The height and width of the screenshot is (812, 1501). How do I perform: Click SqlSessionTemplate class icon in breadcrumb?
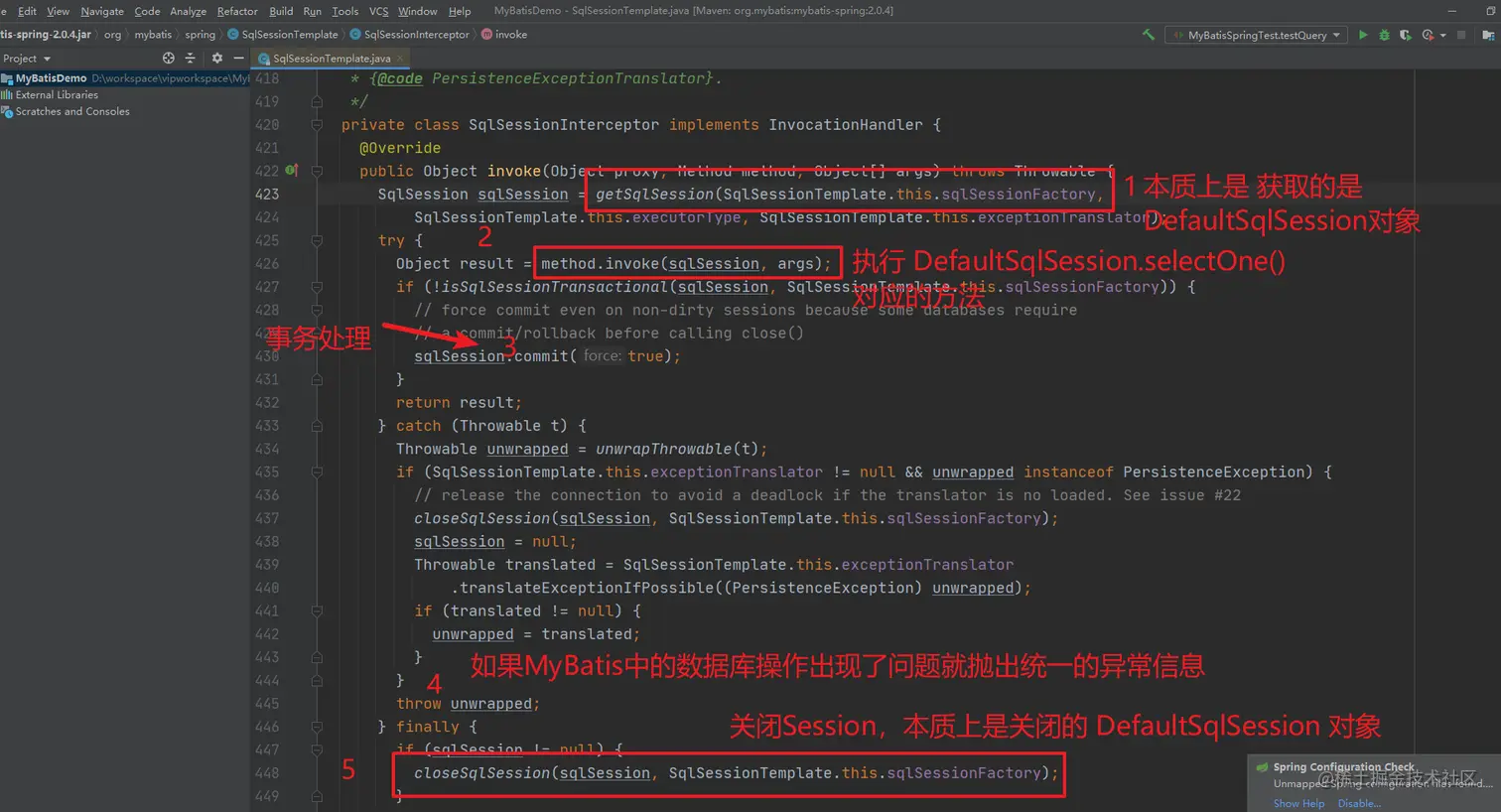click(233, 35)
